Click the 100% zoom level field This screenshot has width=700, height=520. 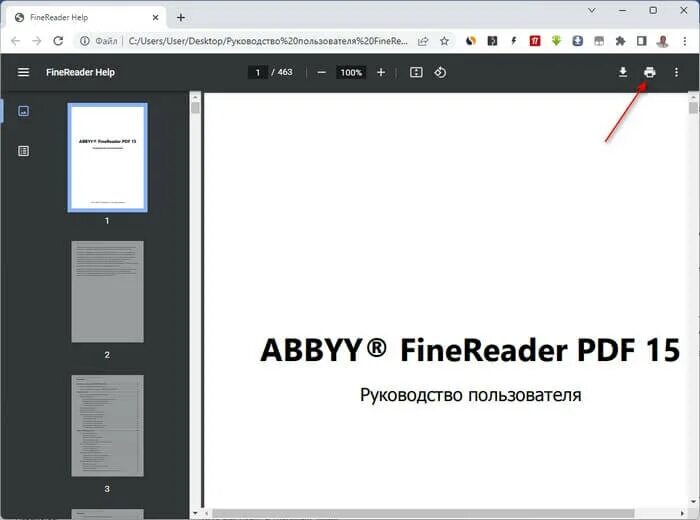tap(351, 72)
